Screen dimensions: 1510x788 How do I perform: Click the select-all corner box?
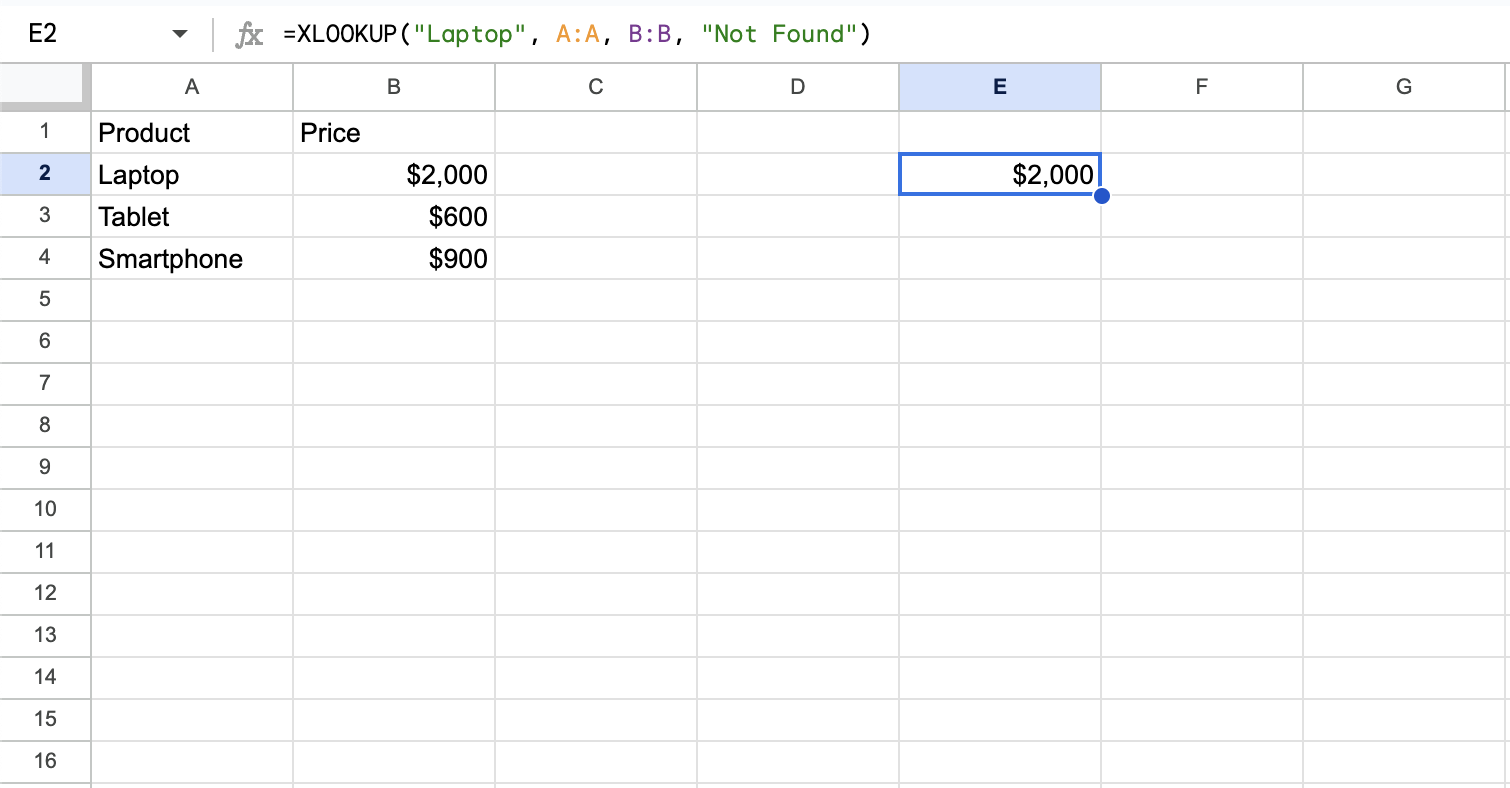point(45,87)
